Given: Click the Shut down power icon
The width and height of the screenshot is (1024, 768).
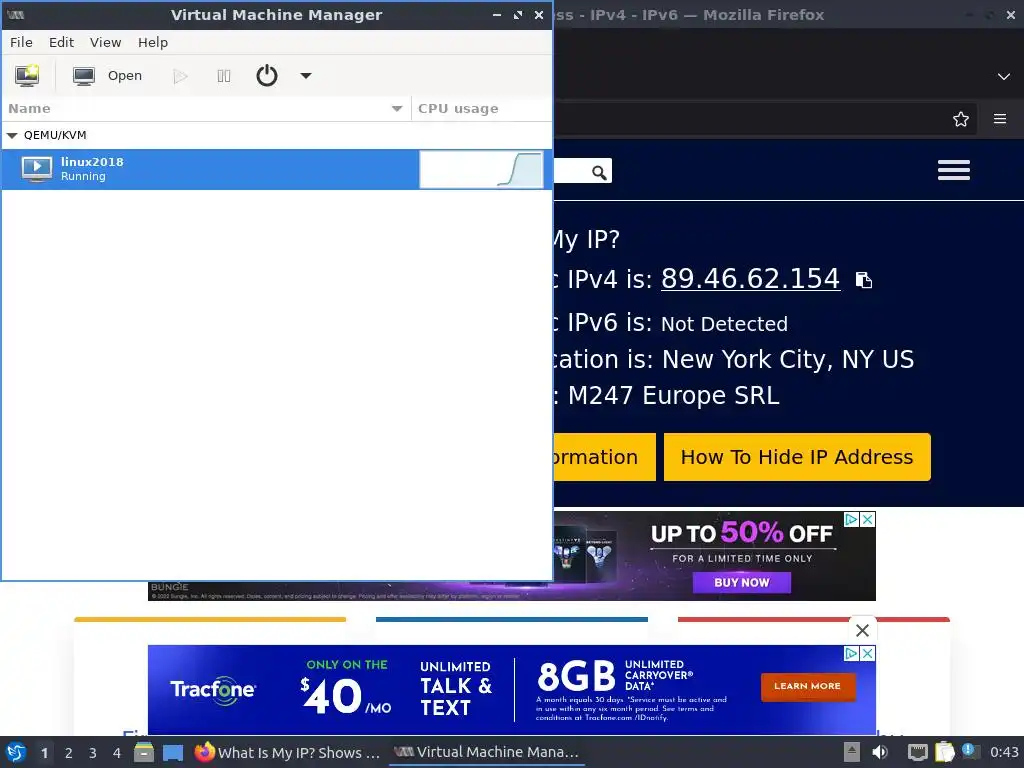Looking at the screenshot, I should coord(266,76).
